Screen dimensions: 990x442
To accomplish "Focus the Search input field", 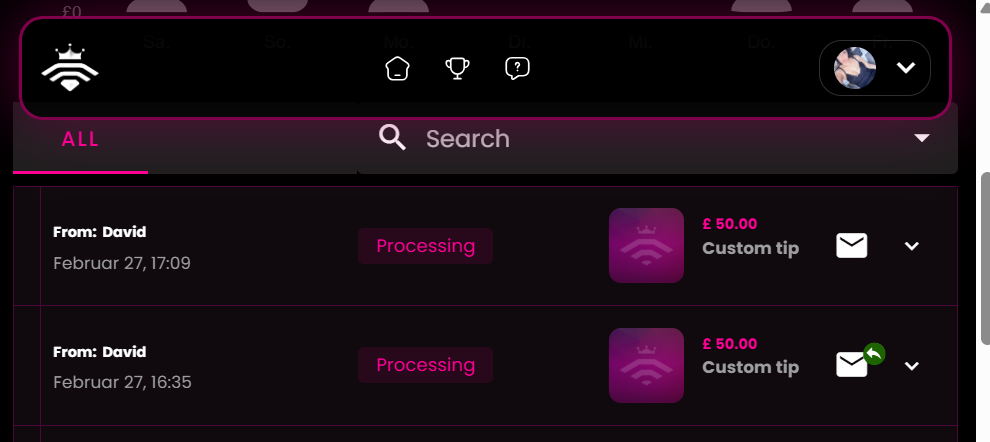I will (600, 138).
